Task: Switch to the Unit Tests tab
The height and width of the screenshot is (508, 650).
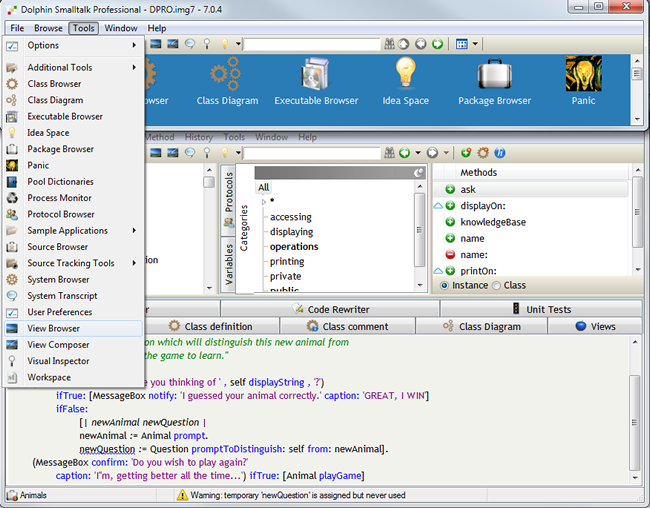Action: point(541,309)
